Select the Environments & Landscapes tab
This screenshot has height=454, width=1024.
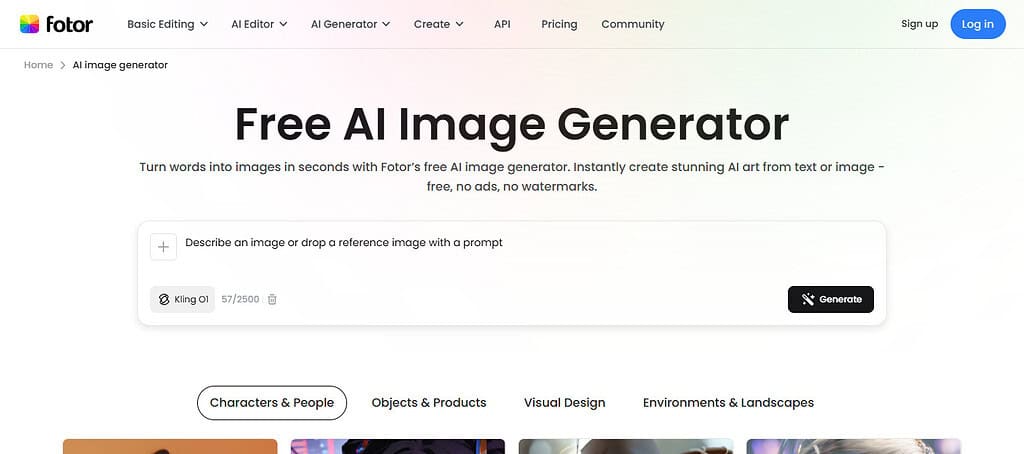728,403
